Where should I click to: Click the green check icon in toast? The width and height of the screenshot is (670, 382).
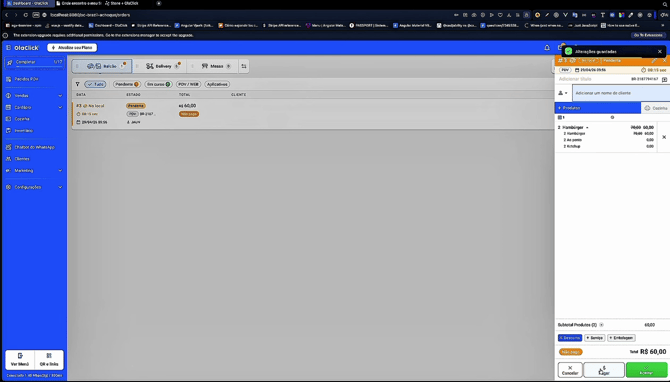click(x=568, y=51)
